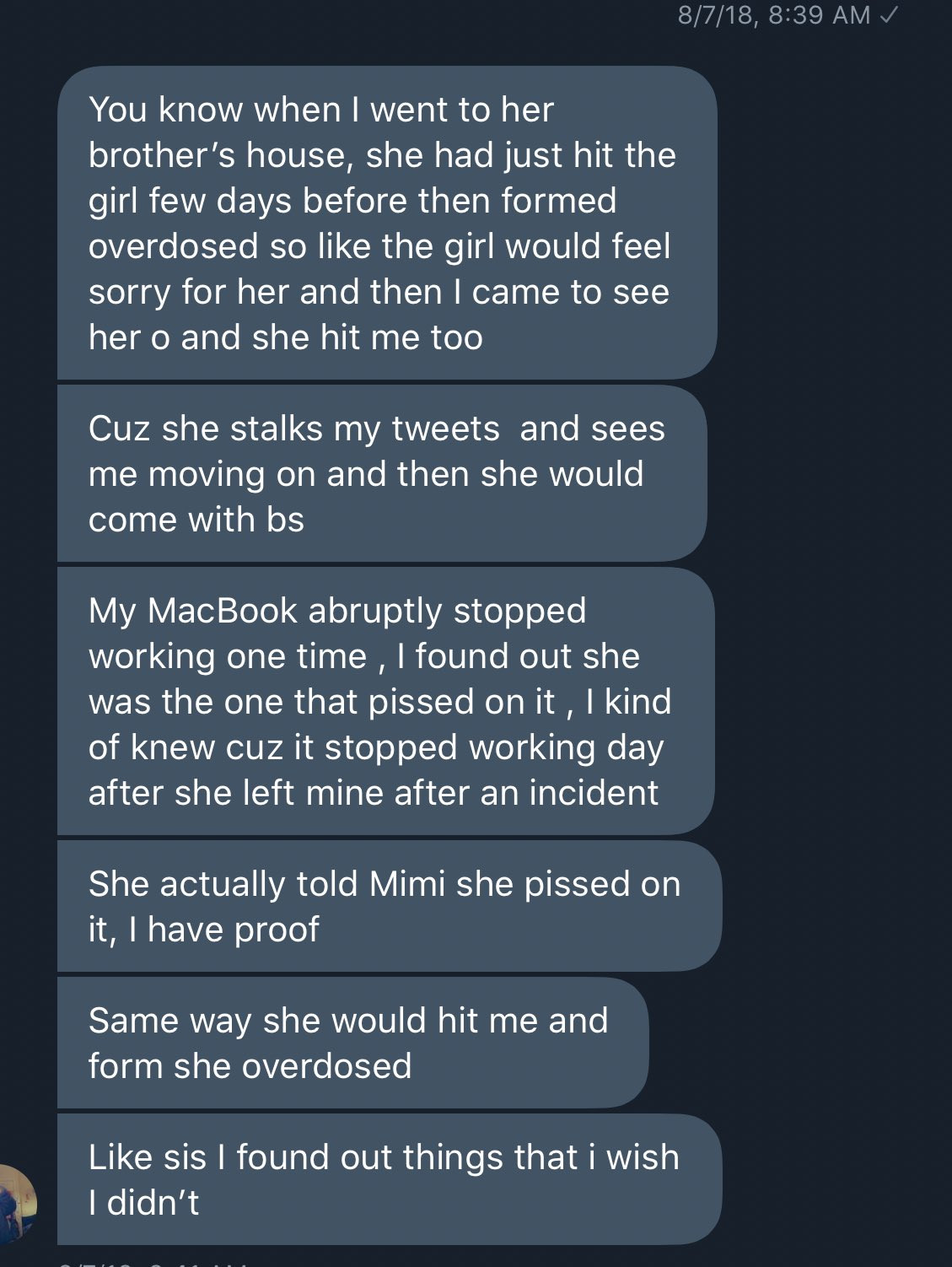952x1267 pixels.
Task: Tap "I didn't" text in last message
Action: point(144,1203)
